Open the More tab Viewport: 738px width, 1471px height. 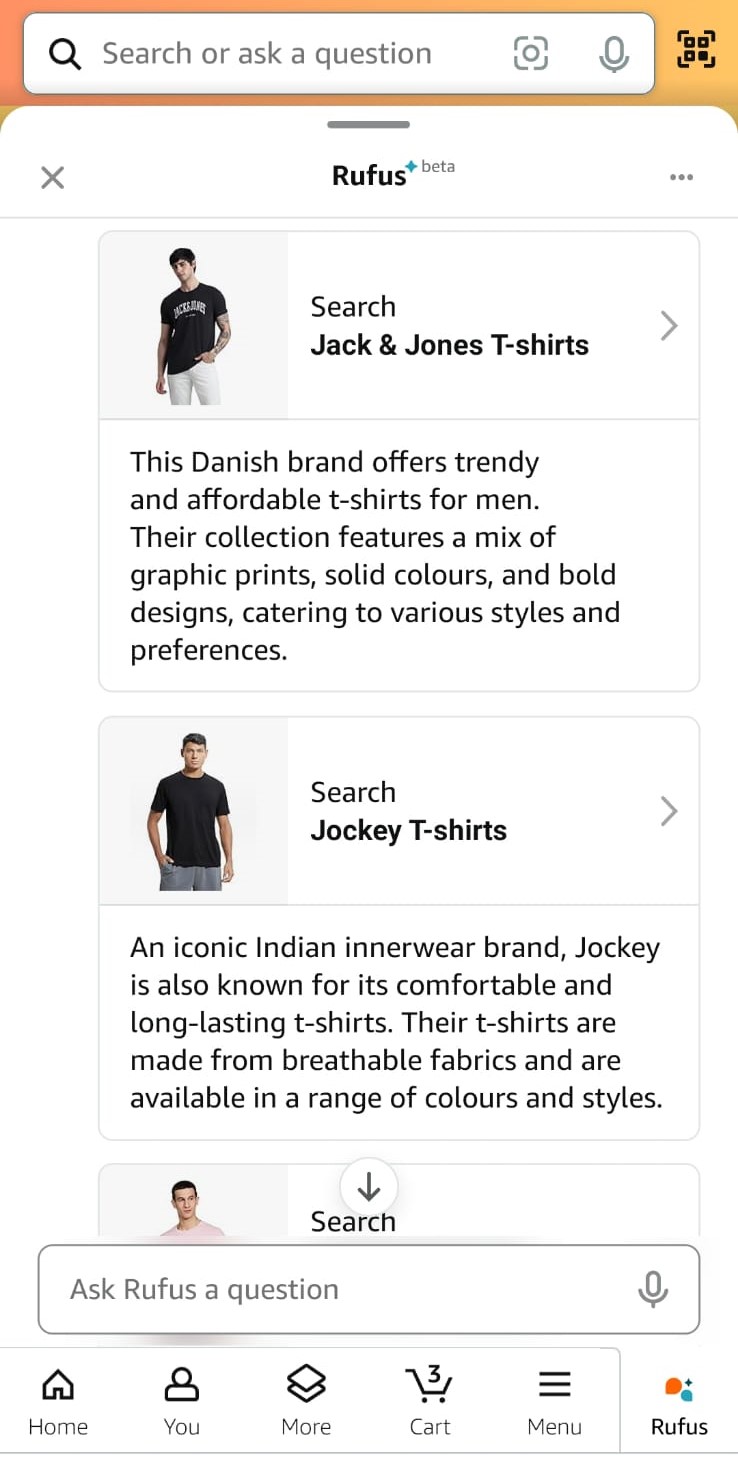coord(306,1400)
